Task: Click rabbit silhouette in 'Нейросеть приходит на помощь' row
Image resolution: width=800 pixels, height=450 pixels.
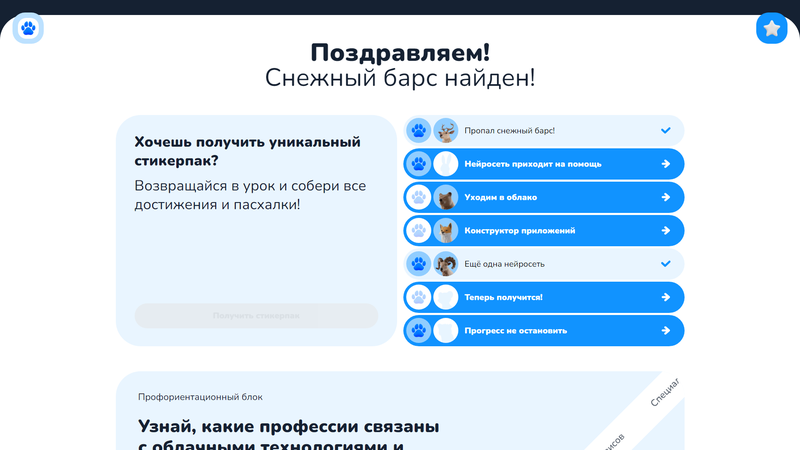Action: pos(446,164)
